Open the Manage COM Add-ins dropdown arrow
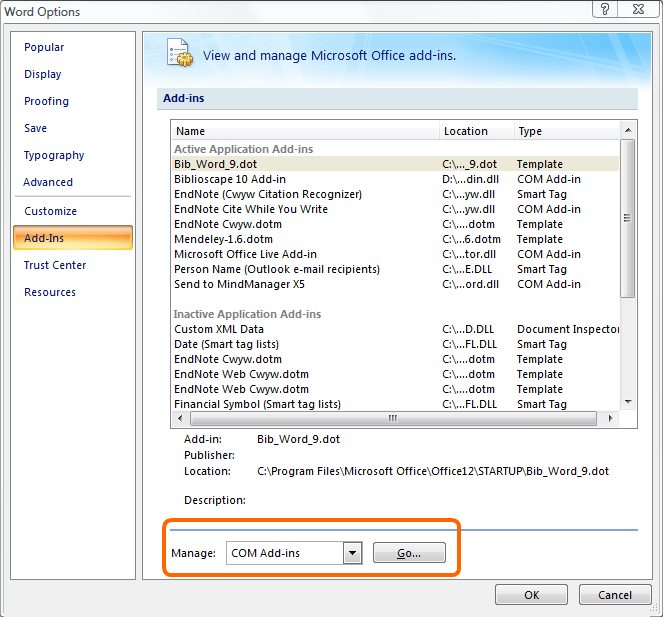663x617 pixels. click(x=352, y=553)
